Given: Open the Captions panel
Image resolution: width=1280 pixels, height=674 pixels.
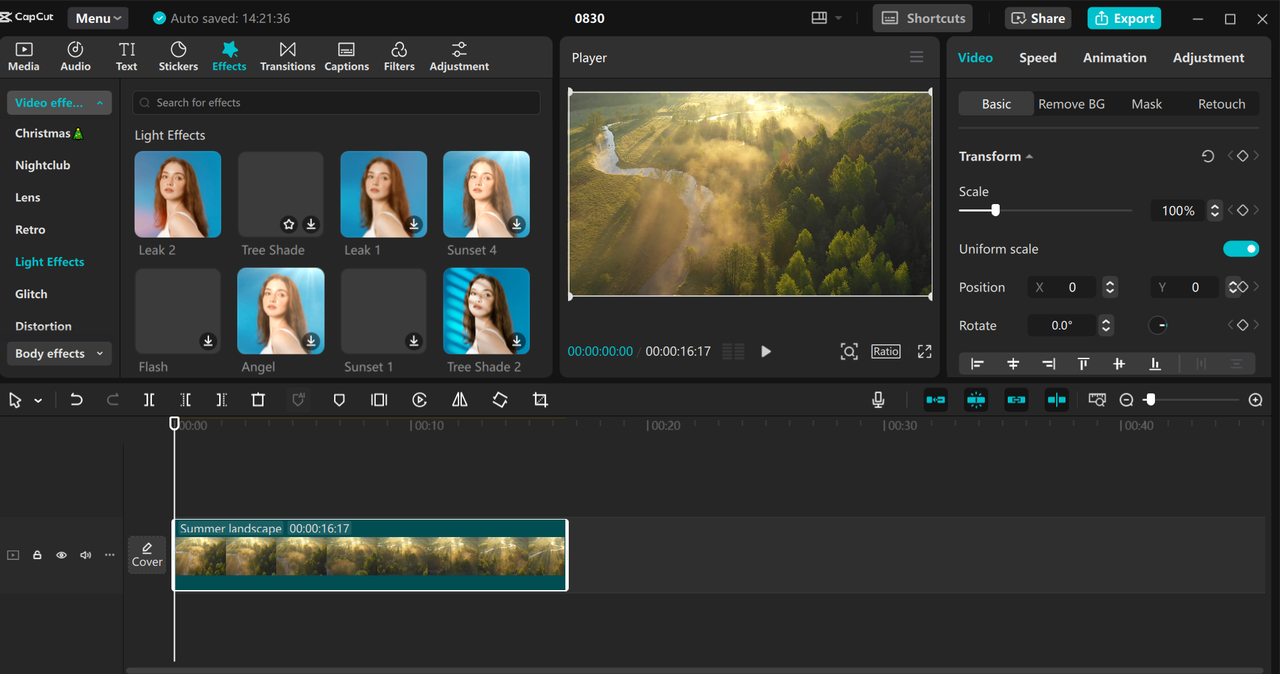Looking at the screenshot, I should (346, 57).
